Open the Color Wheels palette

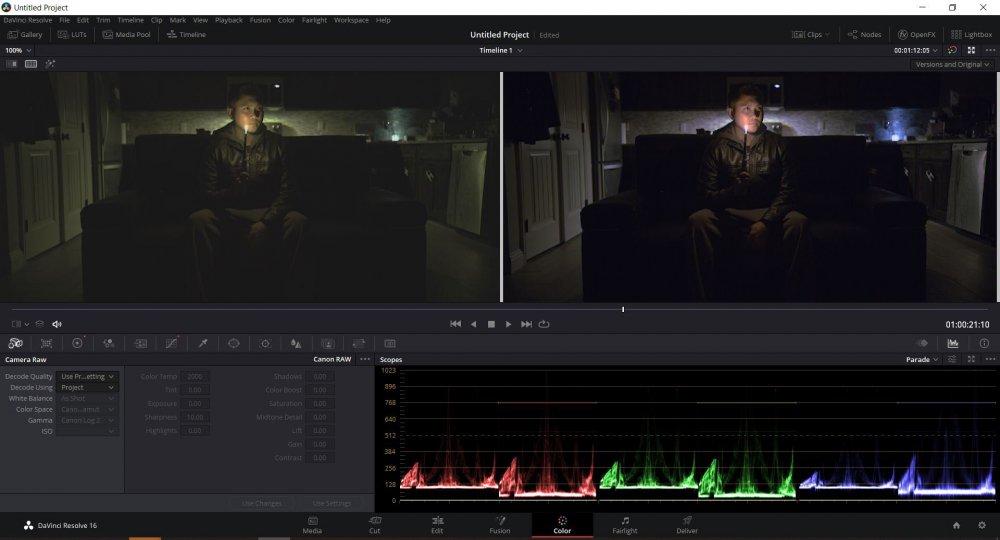tap(78, 343)
